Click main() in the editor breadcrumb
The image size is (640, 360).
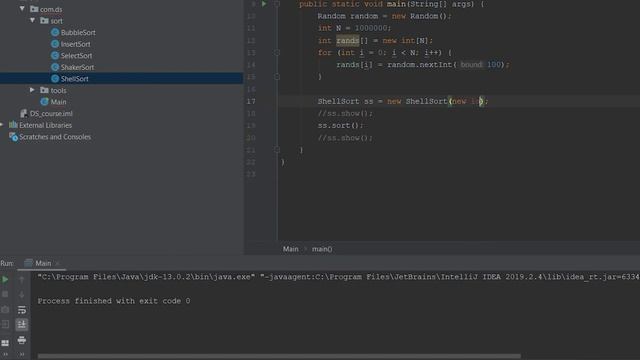[322, 249]
